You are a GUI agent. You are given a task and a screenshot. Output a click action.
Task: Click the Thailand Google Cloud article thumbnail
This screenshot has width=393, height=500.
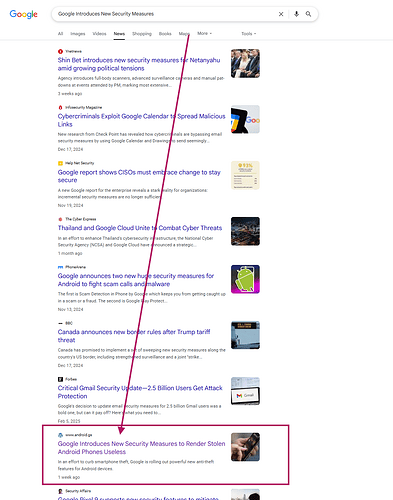tap(245, 231)
